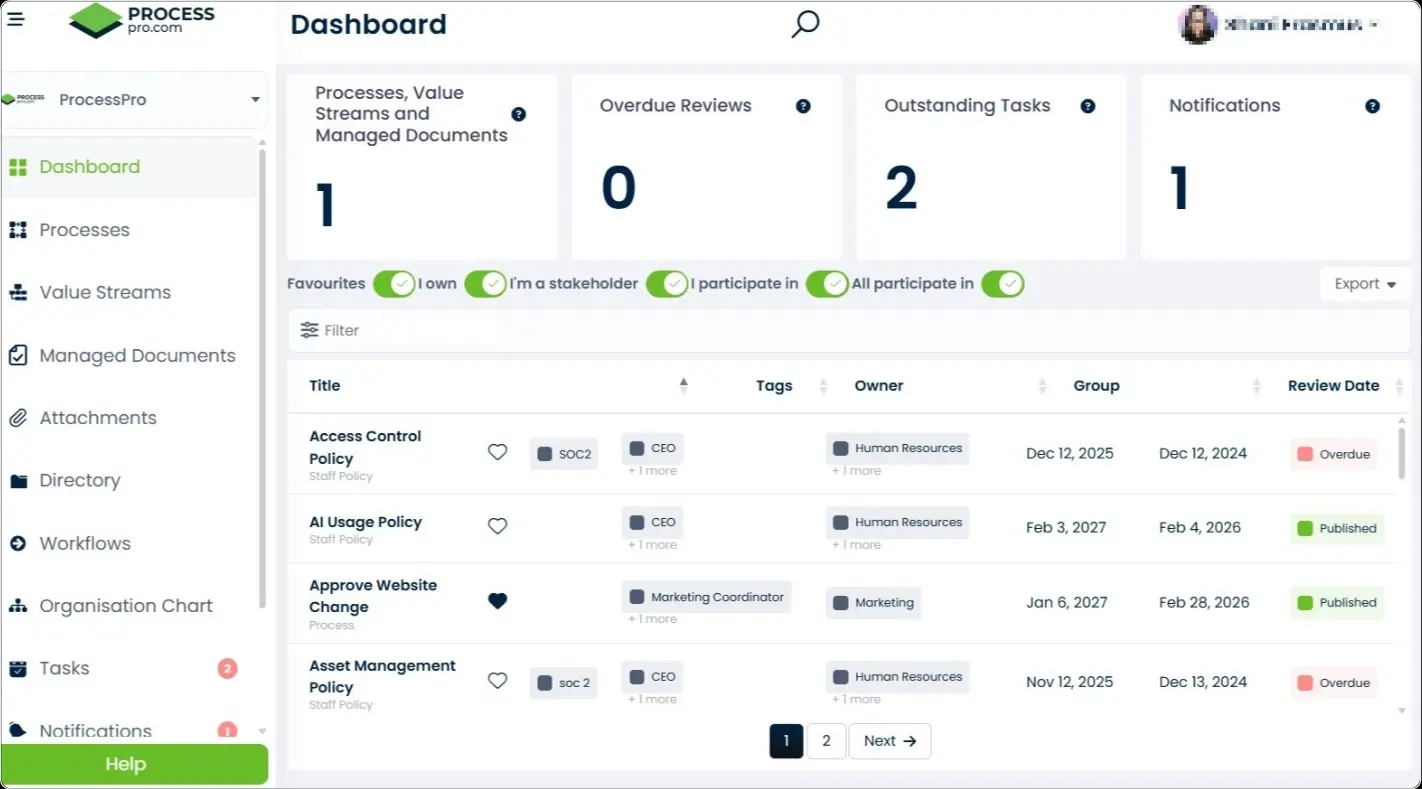Open Managed Documents in sidebar

pos(137,355)
